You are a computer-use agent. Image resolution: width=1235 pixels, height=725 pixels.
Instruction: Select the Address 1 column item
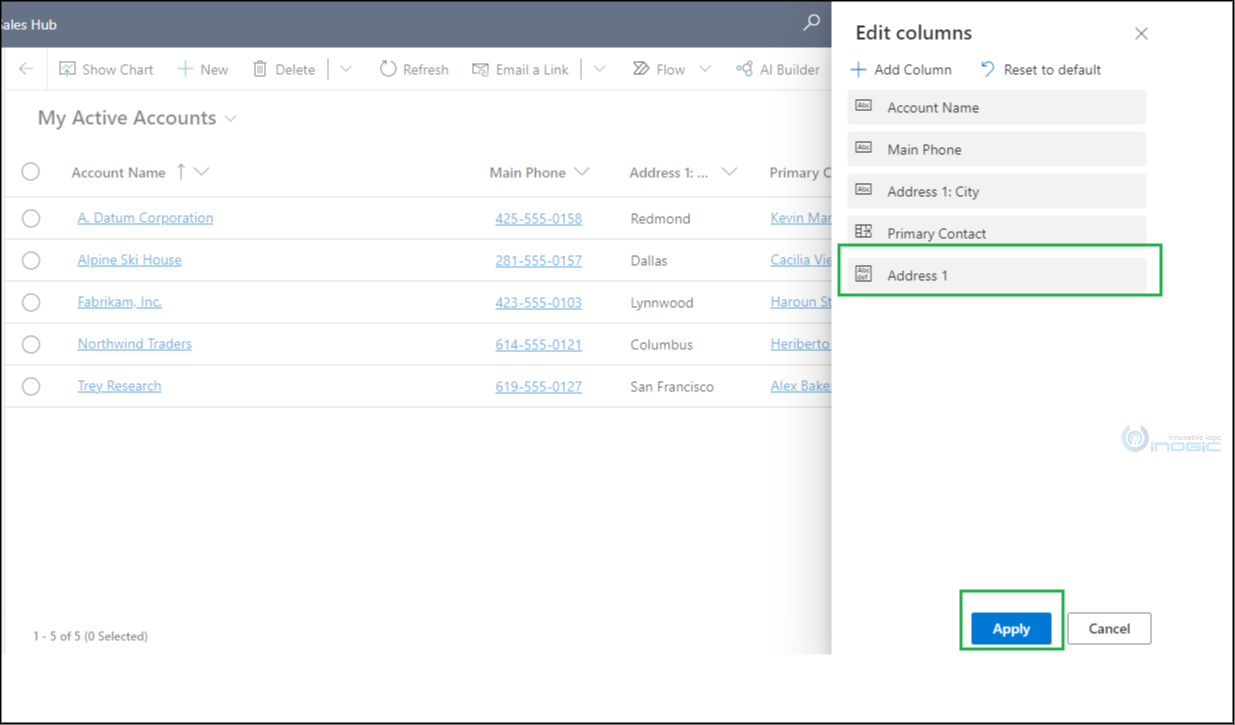pyautogui.click(x=996, y=275)
